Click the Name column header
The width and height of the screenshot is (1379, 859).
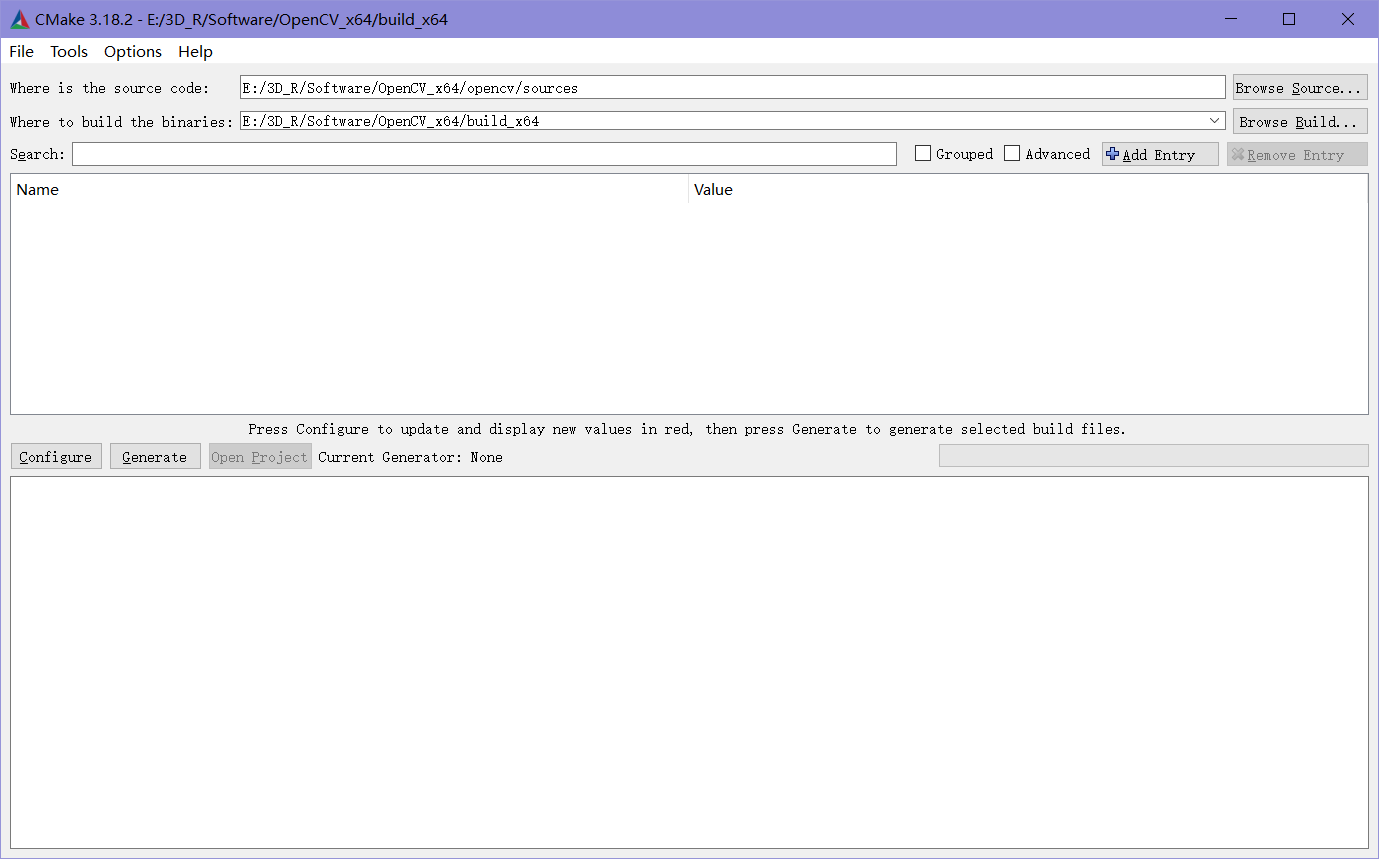pos(349,189)
